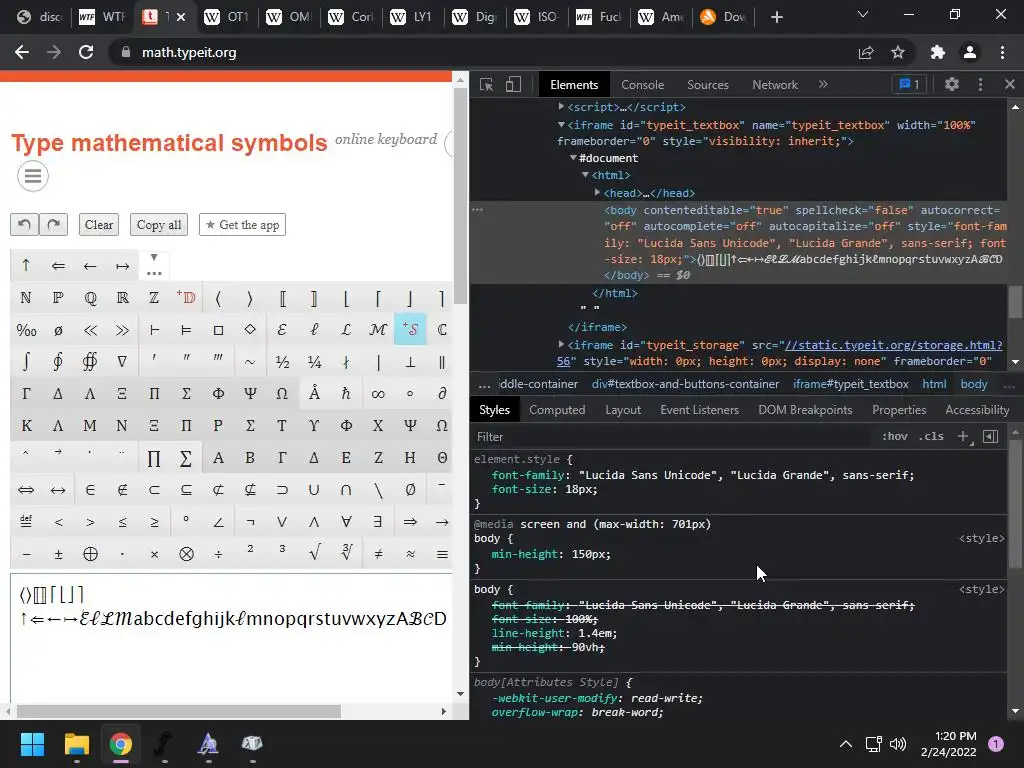Expand the head element node
This screenshot has height=768, width=1024.
[597, 193]
